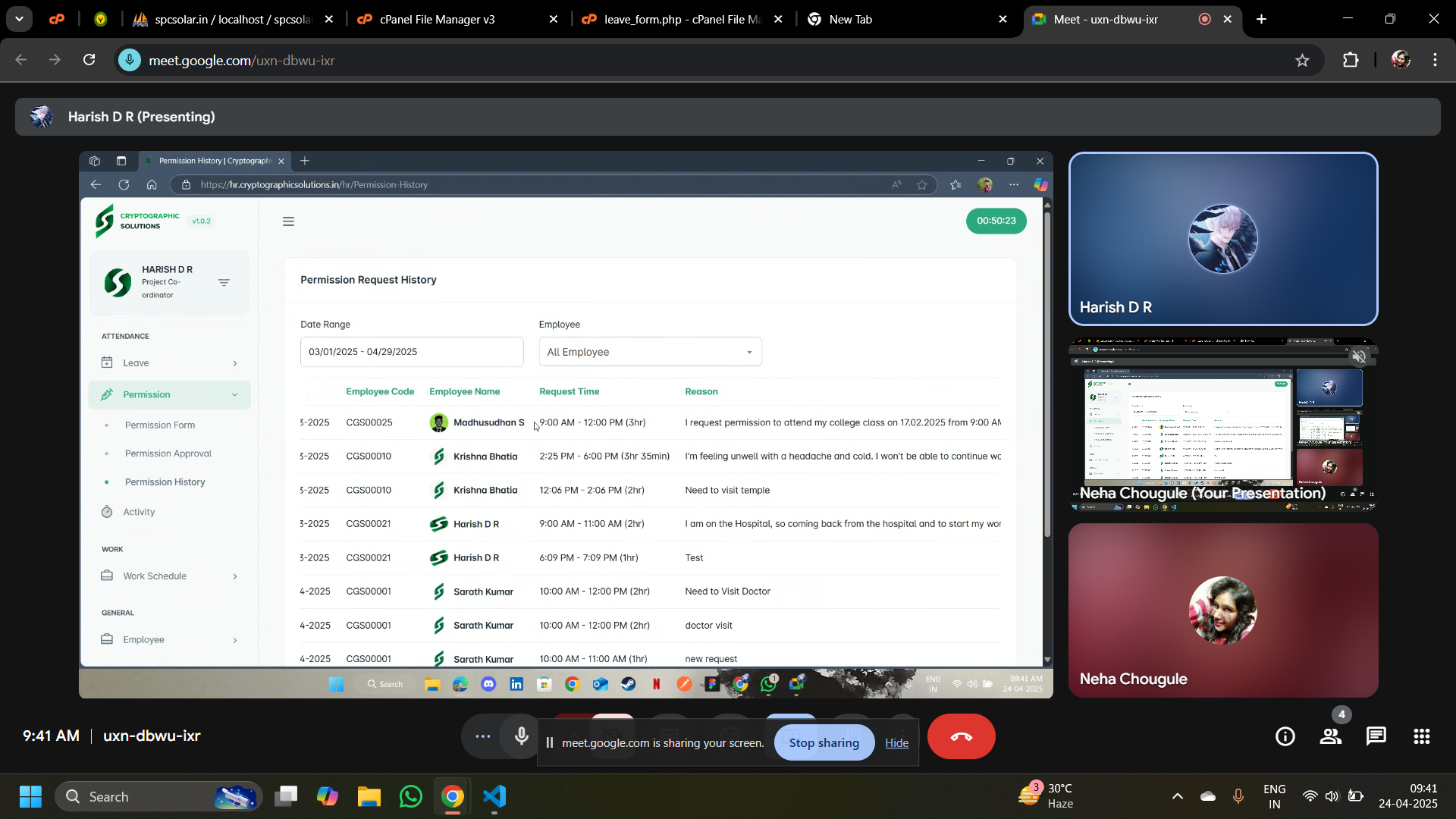Select Neha Chougule presentation thumbnail tile
This screenshot has width=1456, height=819.
1222,425
